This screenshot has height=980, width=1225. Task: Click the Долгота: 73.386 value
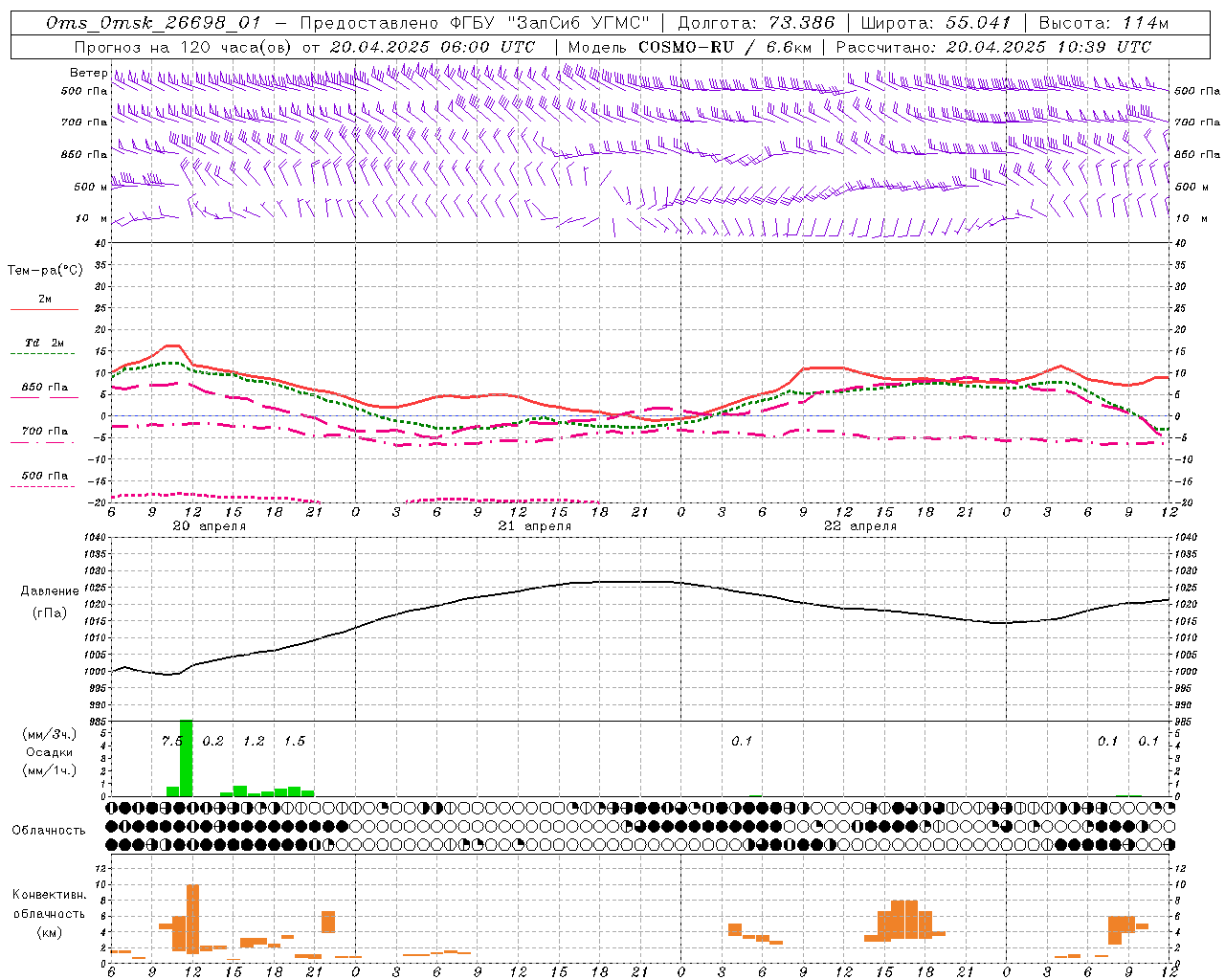pos(755,23)
